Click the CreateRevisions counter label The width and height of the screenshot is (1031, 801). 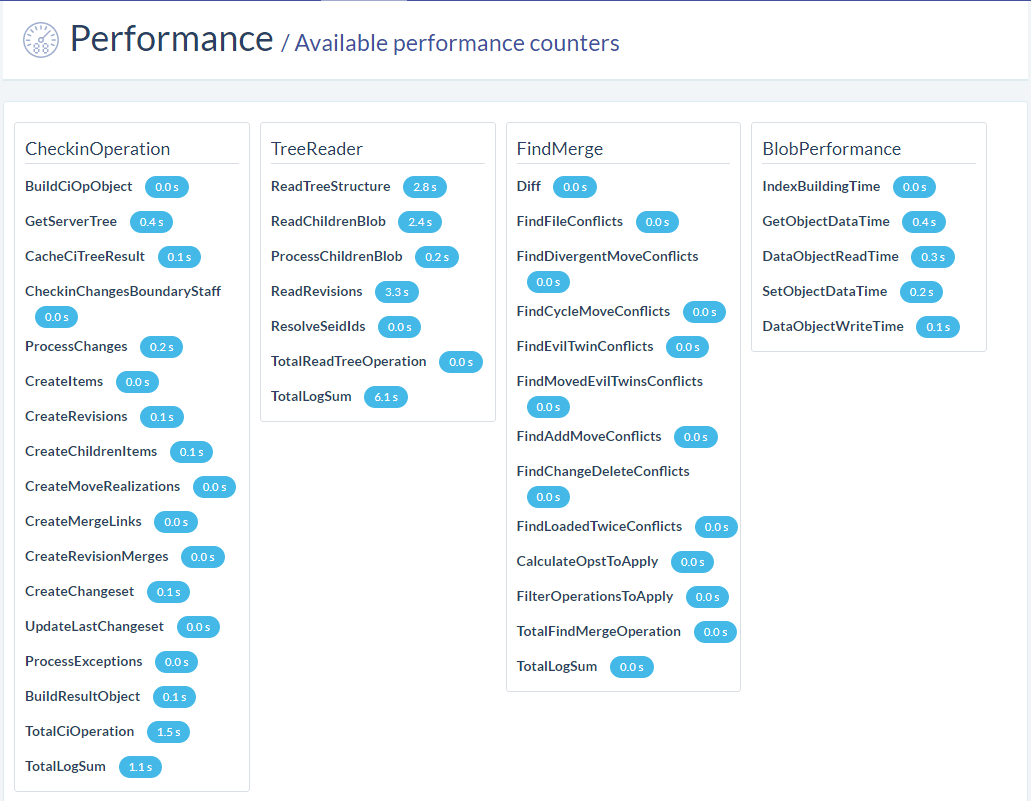pos(76,416)
